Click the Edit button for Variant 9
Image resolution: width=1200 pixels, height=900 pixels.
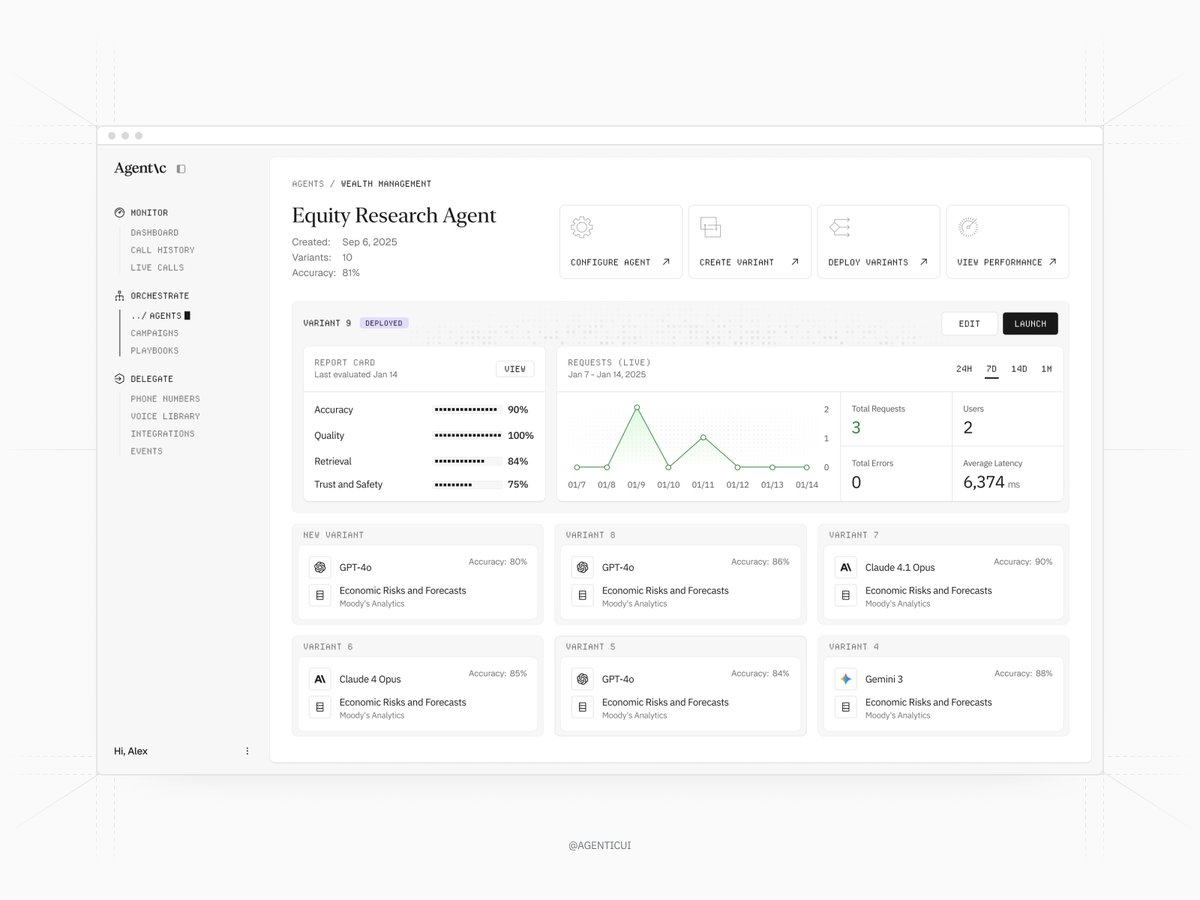pos(969,323)
